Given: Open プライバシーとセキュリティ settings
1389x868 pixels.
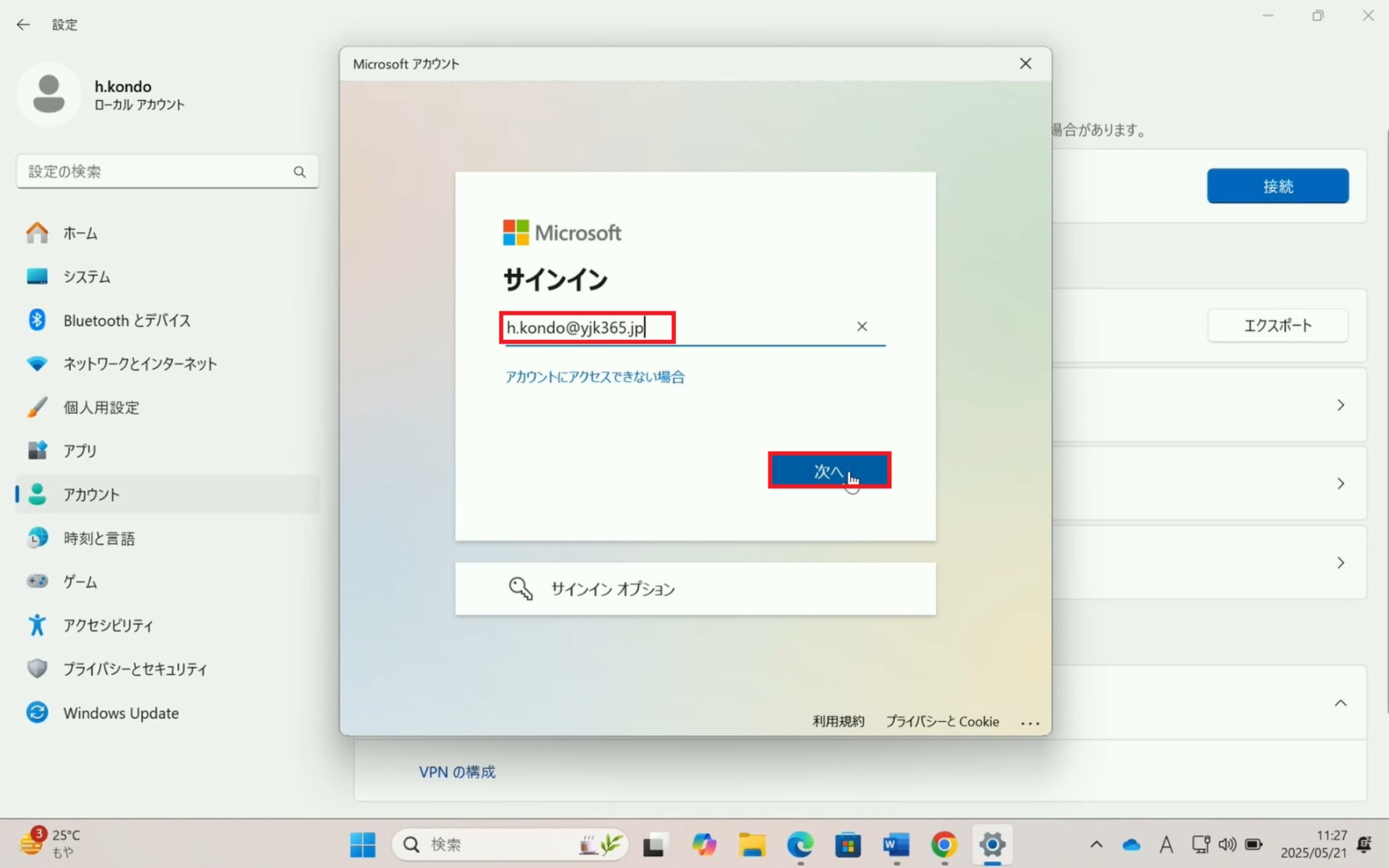Looking at the screenshot, I should coord(167,669).
